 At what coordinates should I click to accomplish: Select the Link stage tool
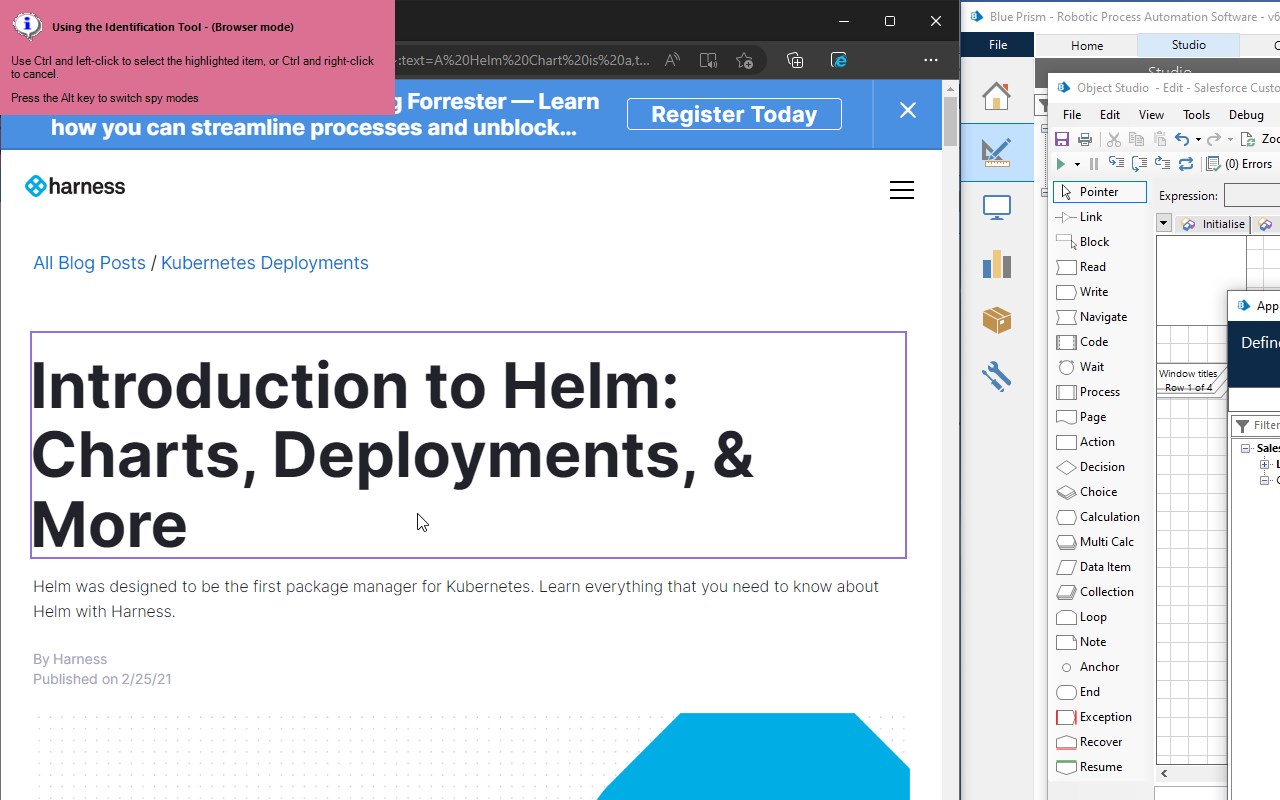pyautogui.click(x=1080, y=217)
